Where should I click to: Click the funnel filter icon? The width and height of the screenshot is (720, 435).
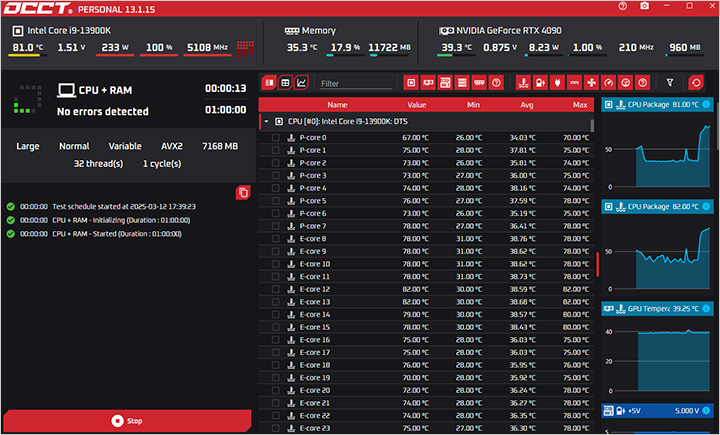tap(669, 83)
